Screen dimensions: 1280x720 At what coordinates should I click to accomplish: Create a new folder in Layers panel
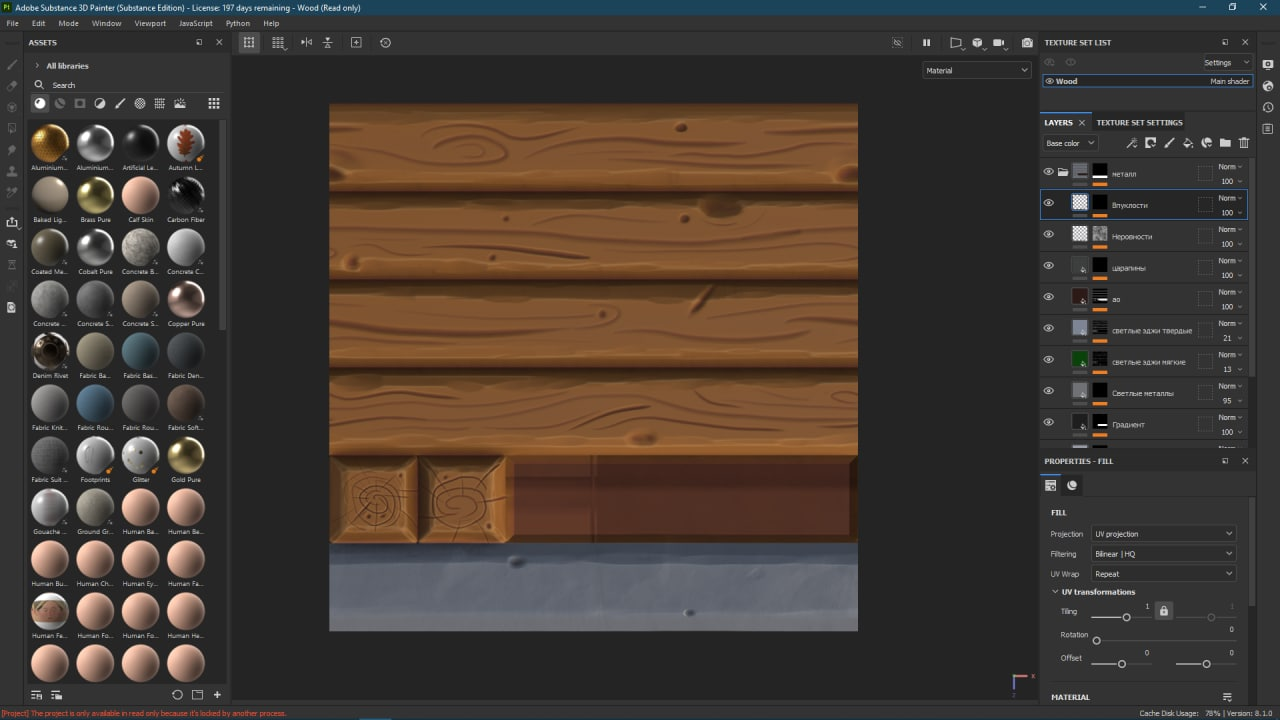[x=1225, y=143]
